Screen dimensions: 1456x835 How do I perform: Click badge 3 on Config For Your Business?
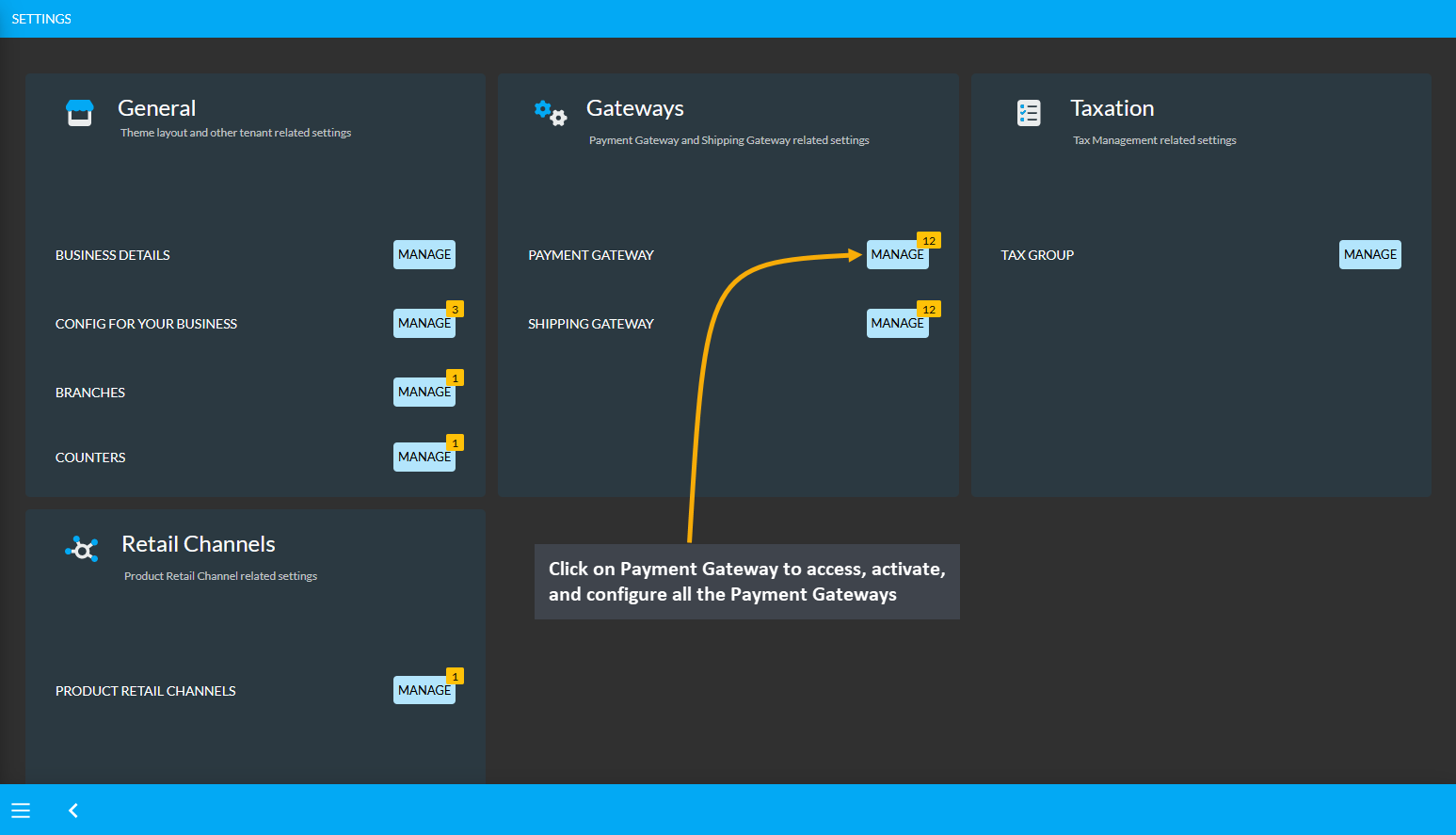coord(456,310)
